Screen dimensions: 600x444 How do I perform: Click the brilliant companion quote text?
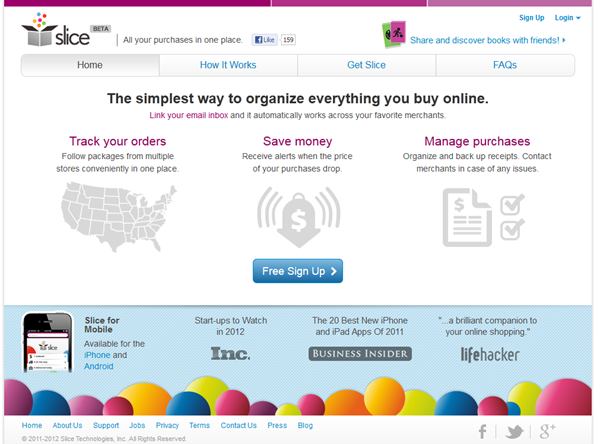coord(488,326)
